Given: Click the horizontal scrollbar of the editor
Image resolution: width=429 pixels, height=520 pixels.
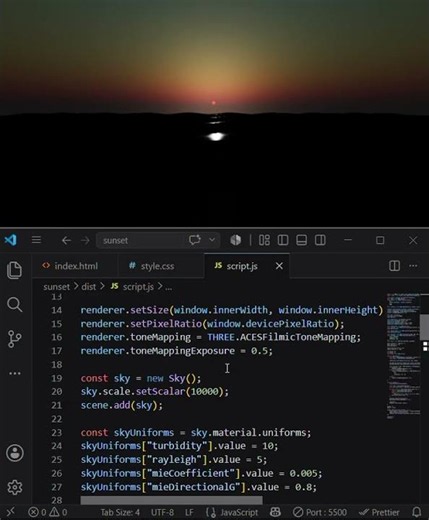Looking at the screenshot, I should pos(171,500).
